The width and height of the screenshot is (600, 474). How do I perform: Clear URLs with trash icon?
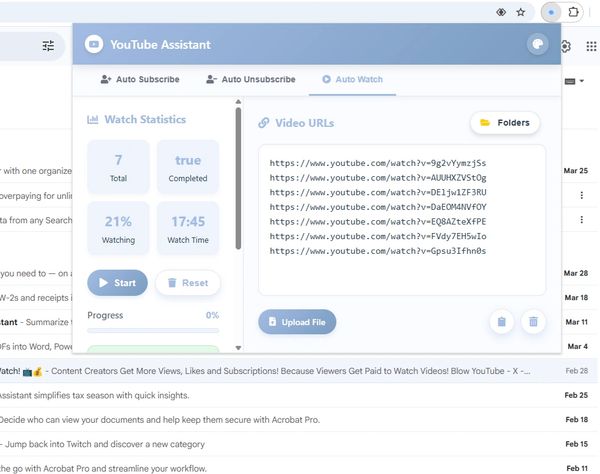[x=533, y=322]
